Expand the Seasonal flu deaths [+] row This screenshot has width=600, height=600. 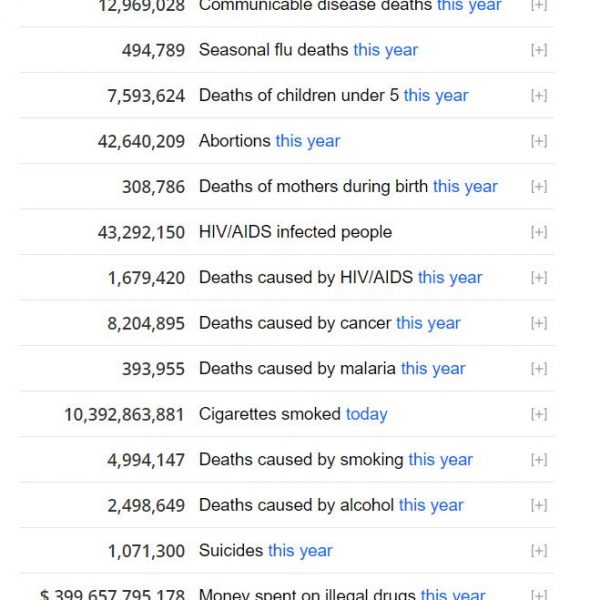538,50
